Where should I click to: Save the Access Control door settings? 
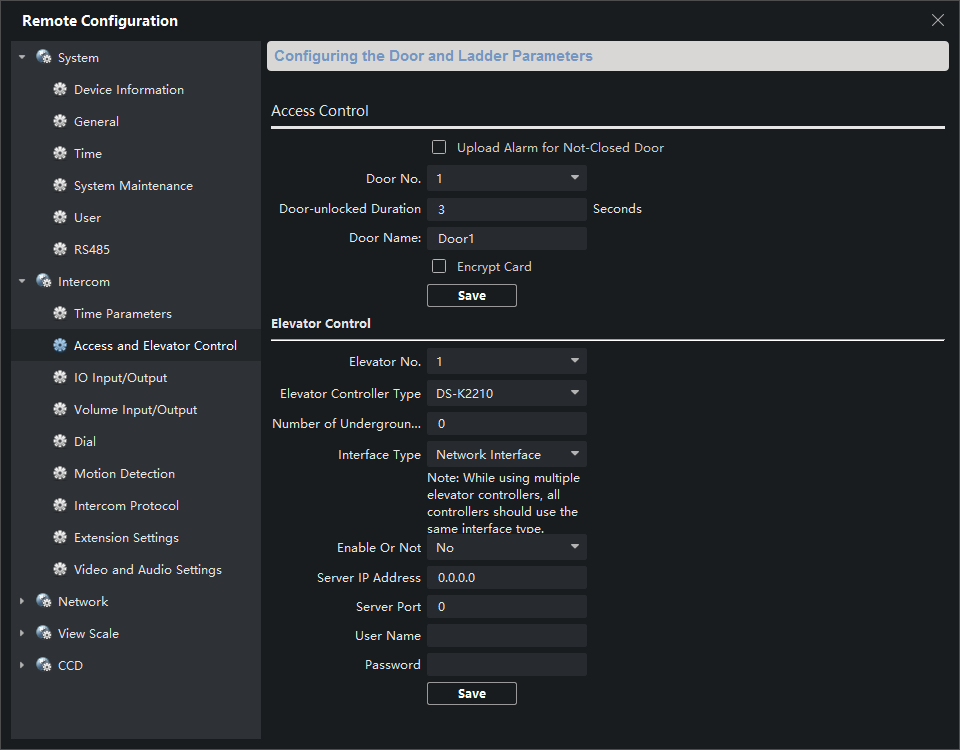click(x=471, y=296)
